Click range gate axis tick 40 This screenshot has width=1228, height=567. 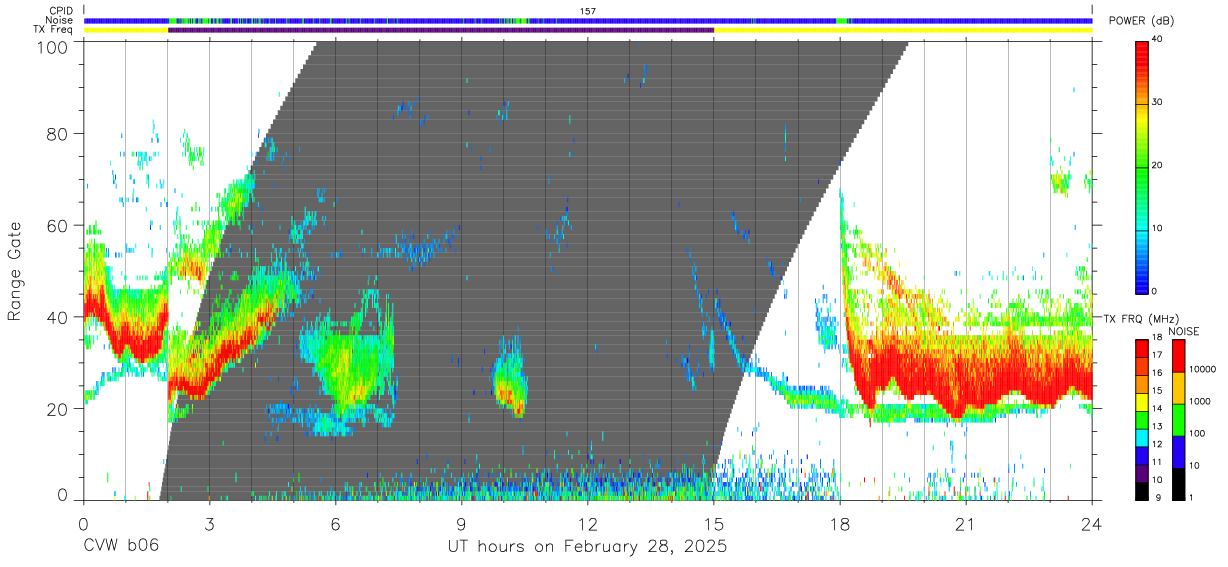(58, 317)
